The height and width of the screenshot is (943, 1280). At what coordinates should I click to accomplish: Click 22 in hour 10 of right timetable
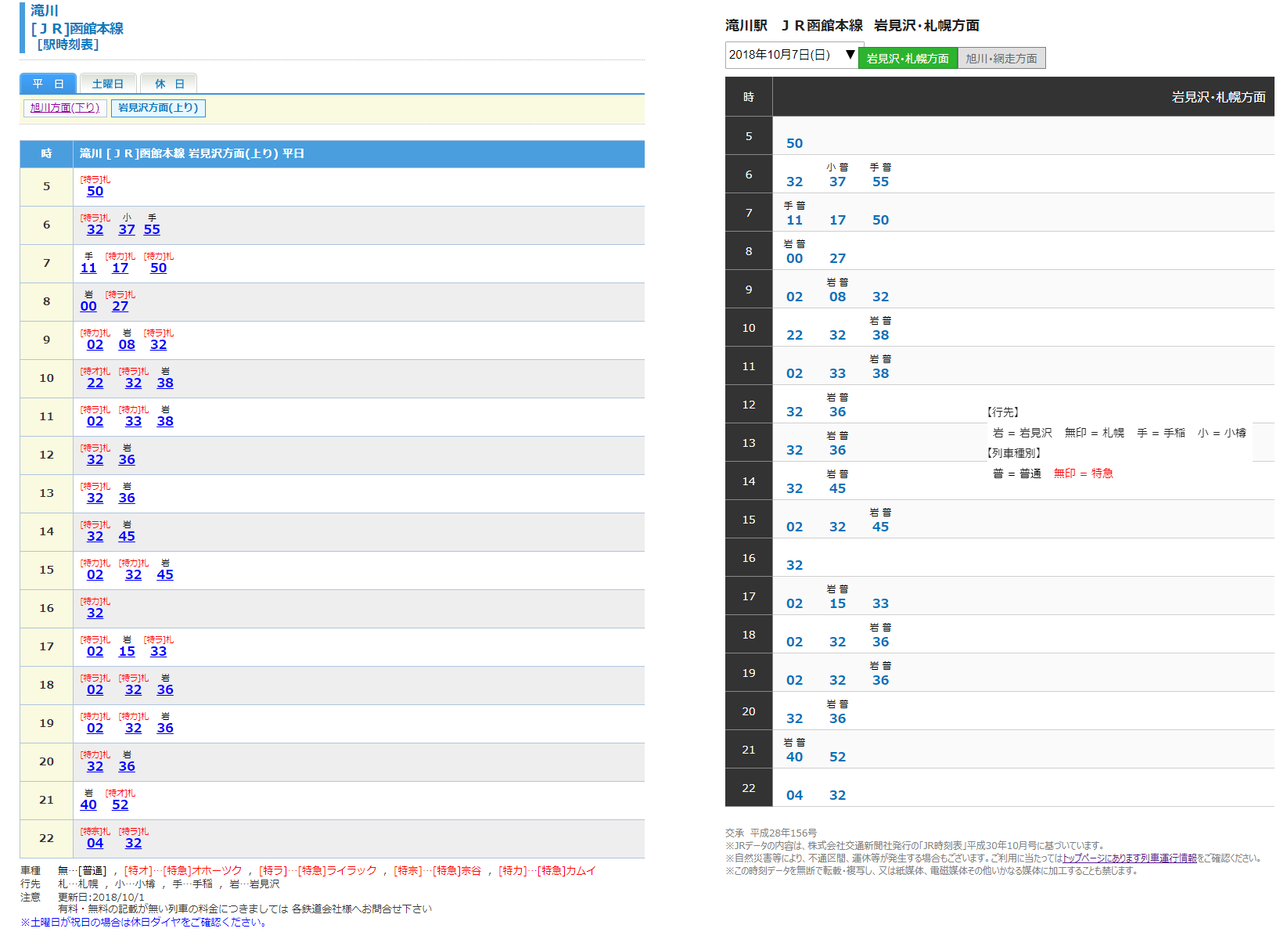coord(795,335)
